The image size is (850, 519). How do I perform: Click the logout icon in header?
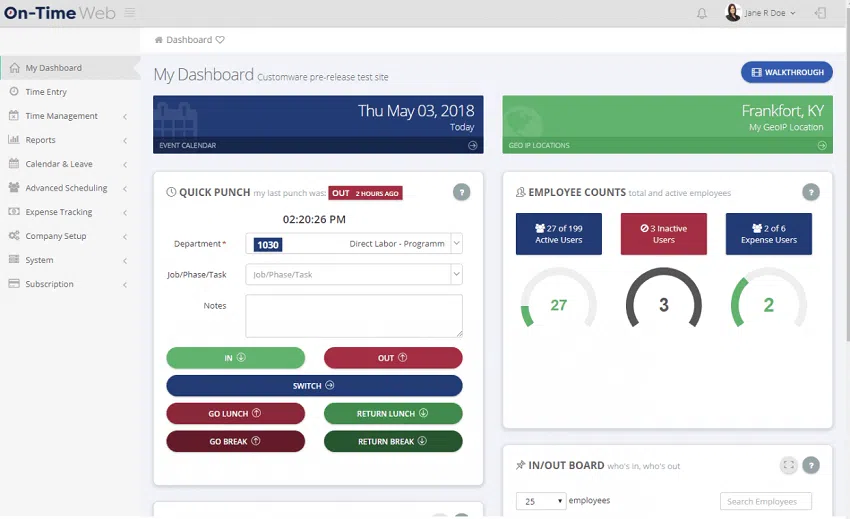pyautogui.click(x=821, y=13)
